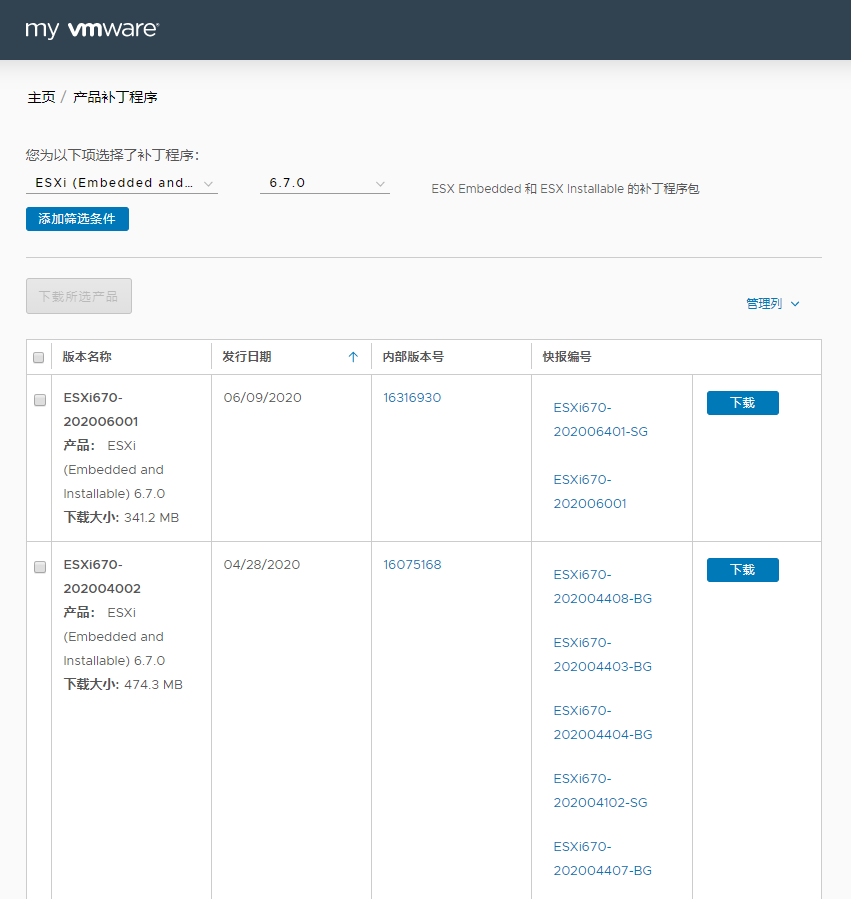Open the ESXi (Embedded and… product dropdown

click(x=122, y=183)
